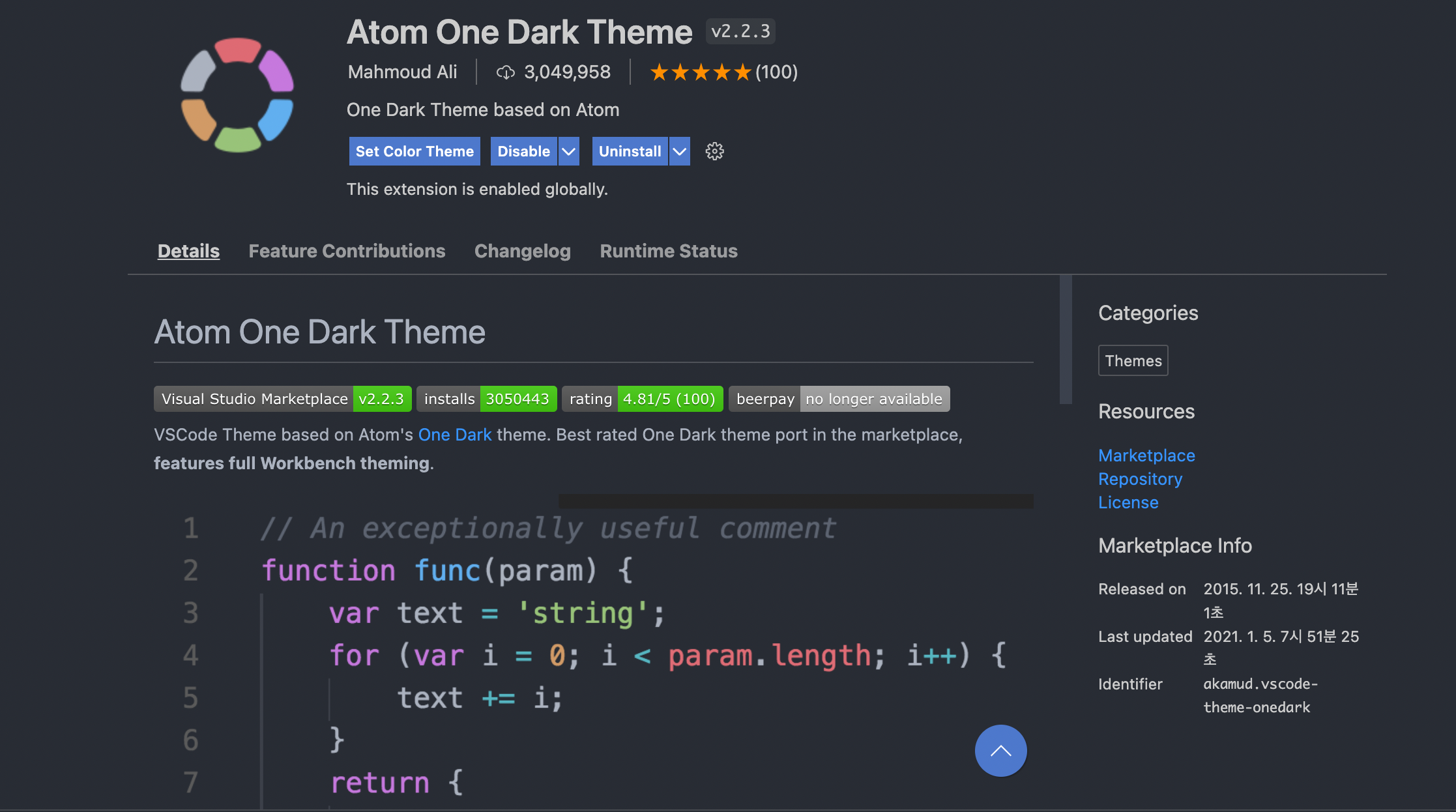Click the Resources heading
Image resolution: width=1456 pixels, height=812 pixels.
click(1146, 411)
